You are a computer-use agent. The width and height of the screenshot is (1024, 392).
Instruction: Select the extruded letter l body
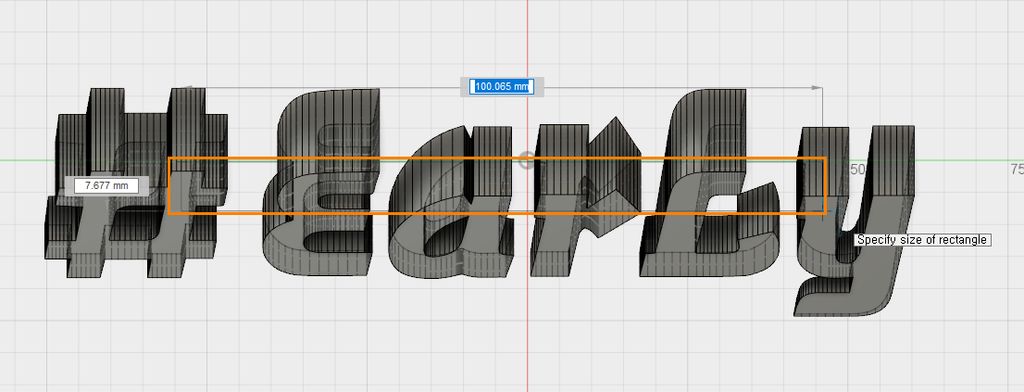tap(709, 183)
